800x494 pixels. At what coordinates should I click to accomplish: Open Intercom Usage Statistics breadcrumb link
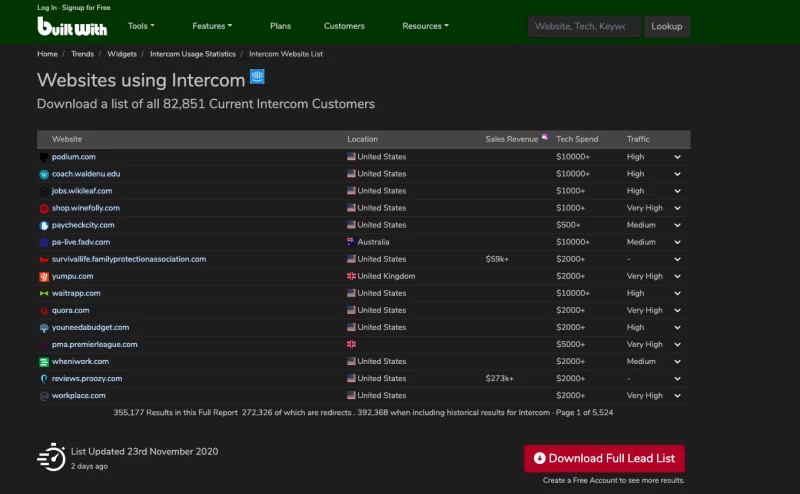[x=194, y=53]
